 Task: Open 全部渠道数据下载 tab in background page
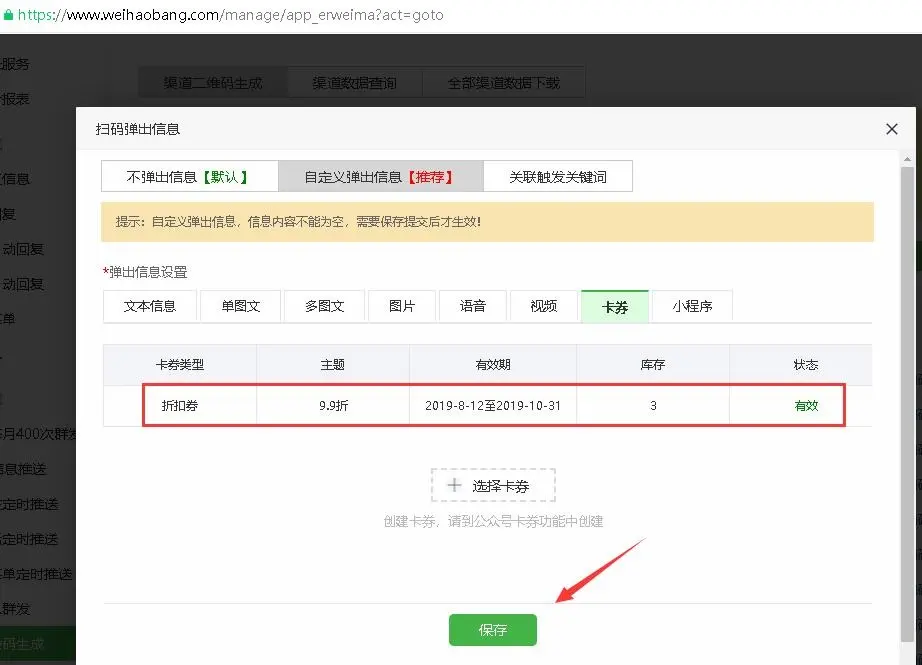(x=504, y=83)
